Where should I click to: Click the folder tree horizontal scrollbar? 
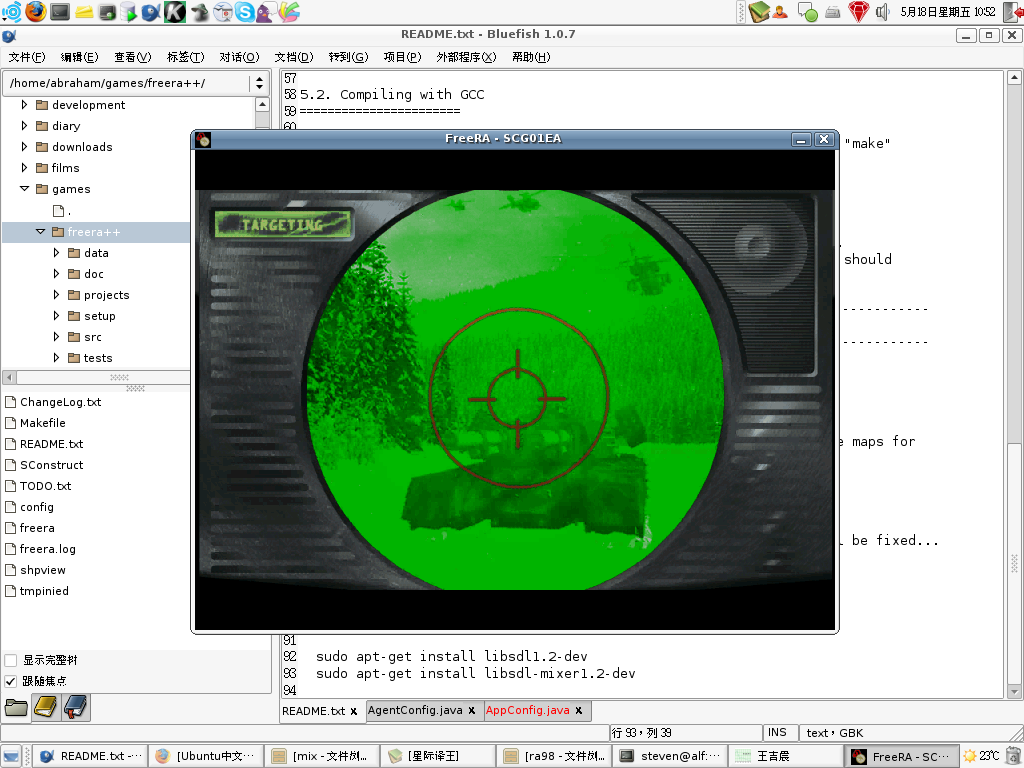coord(120,377)
